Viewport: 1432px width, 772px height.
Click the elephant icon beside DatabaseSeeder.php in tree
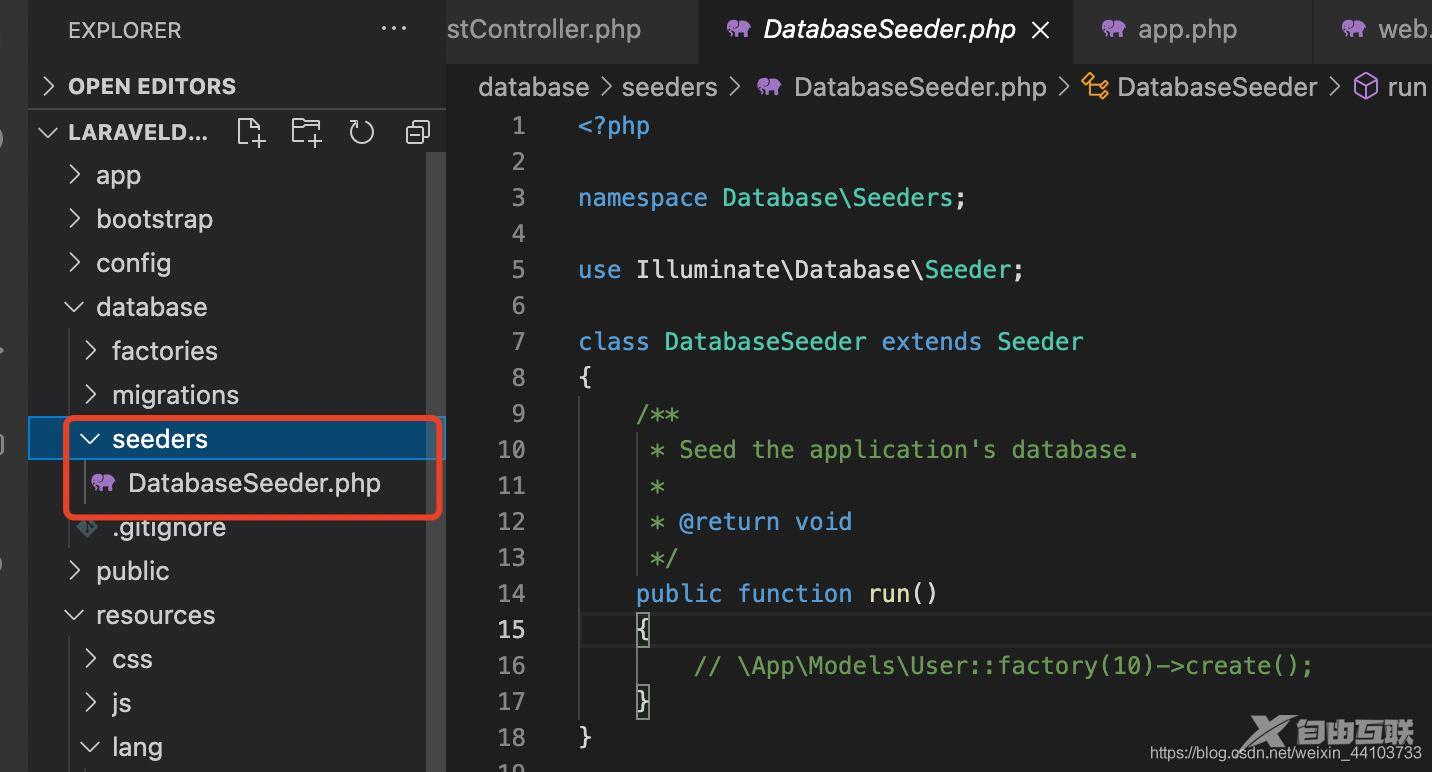[x=103, y=483]
